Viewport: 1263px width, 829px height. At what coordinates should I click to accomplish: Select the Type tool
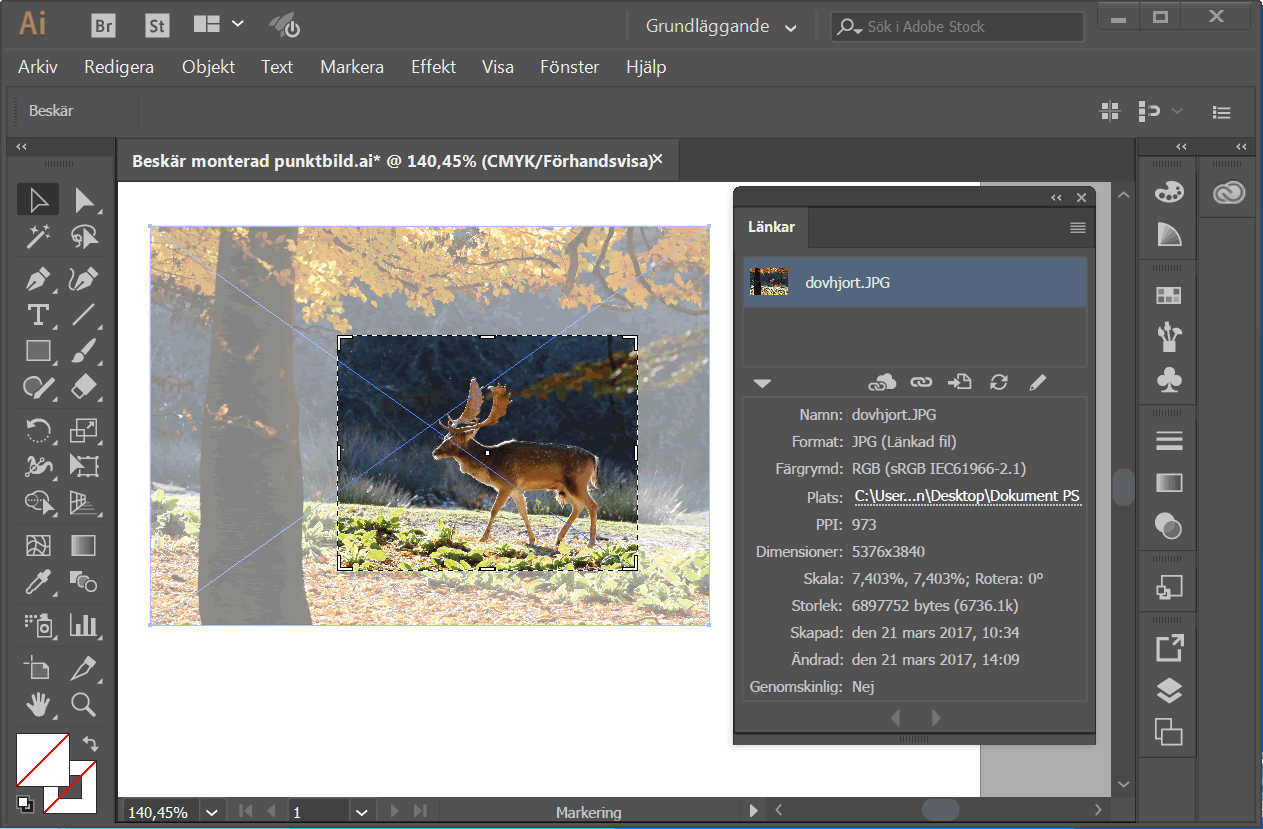click(38, 315)
